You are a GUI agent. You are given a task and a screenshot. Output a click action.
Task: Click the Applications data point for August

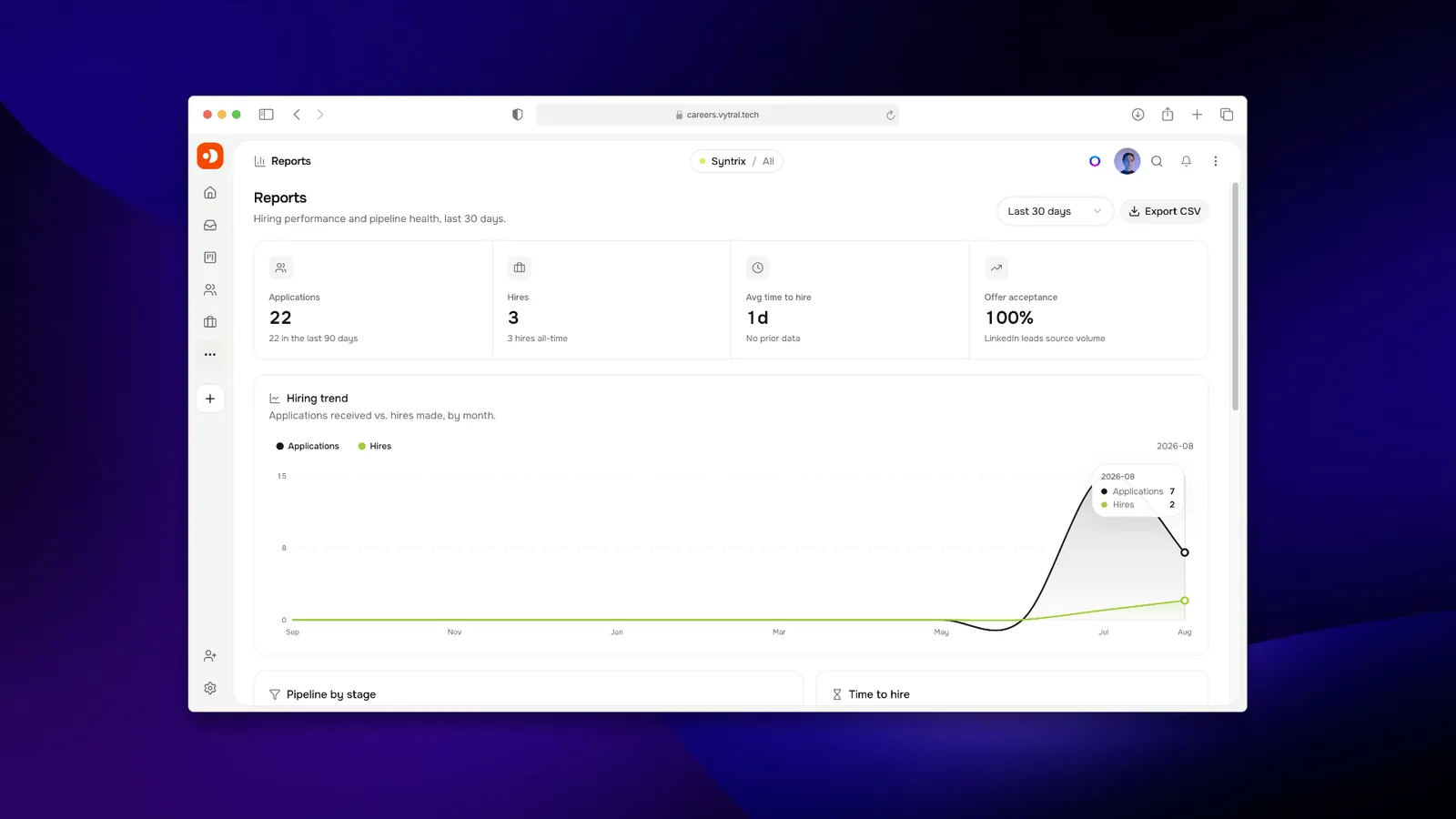coord(1184,552)
